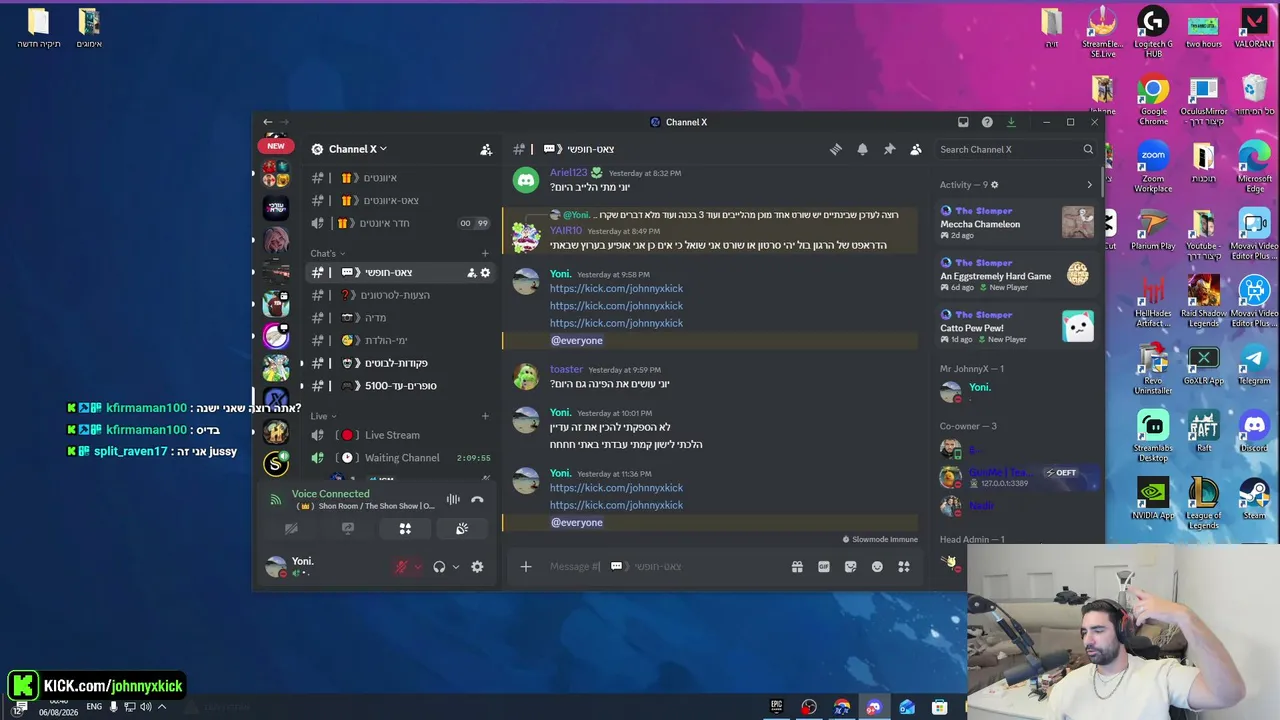Open the Meccha Chameleon activity card
Screen dimensions: 1280x720
click(x=1016, y=222)
